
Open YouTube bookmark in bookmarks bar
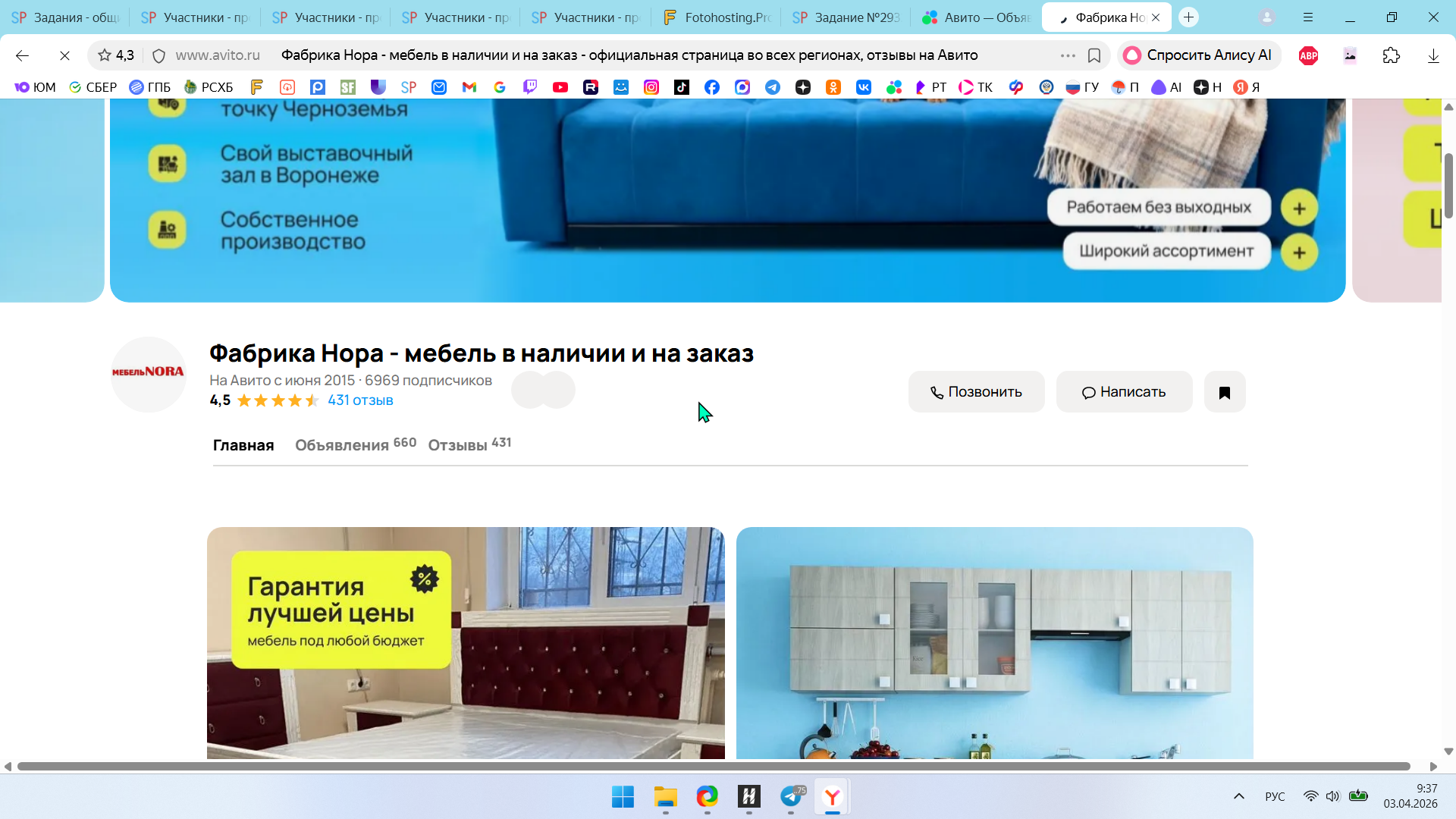(560, 87)
